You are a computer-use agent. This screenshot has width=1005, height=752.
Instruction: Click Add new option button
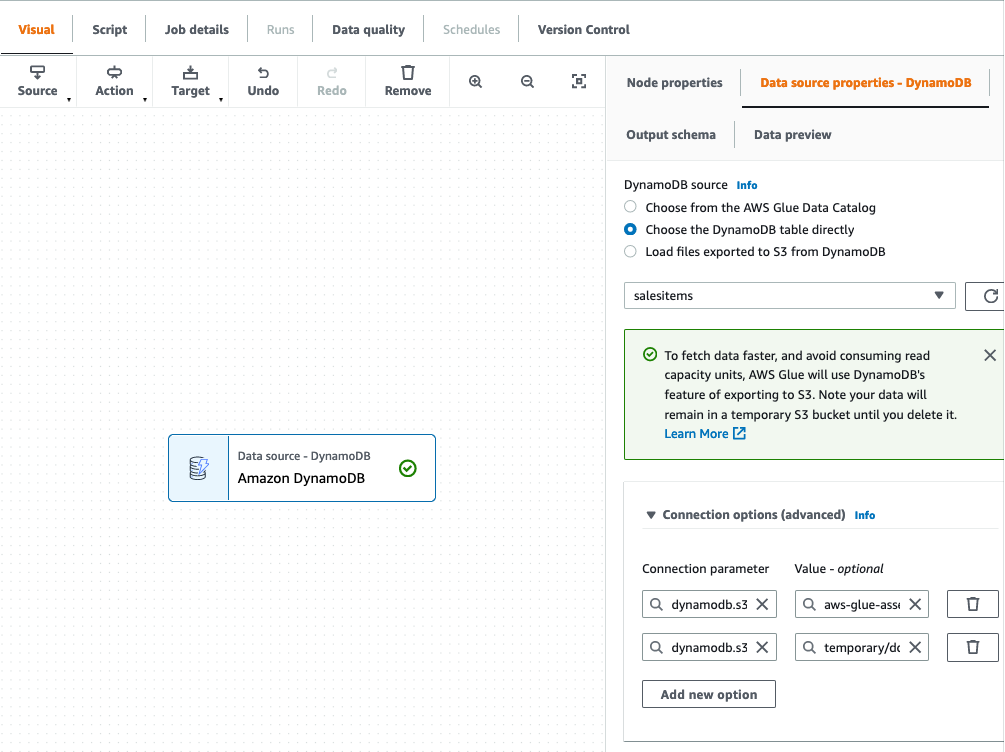coord(709,694)
